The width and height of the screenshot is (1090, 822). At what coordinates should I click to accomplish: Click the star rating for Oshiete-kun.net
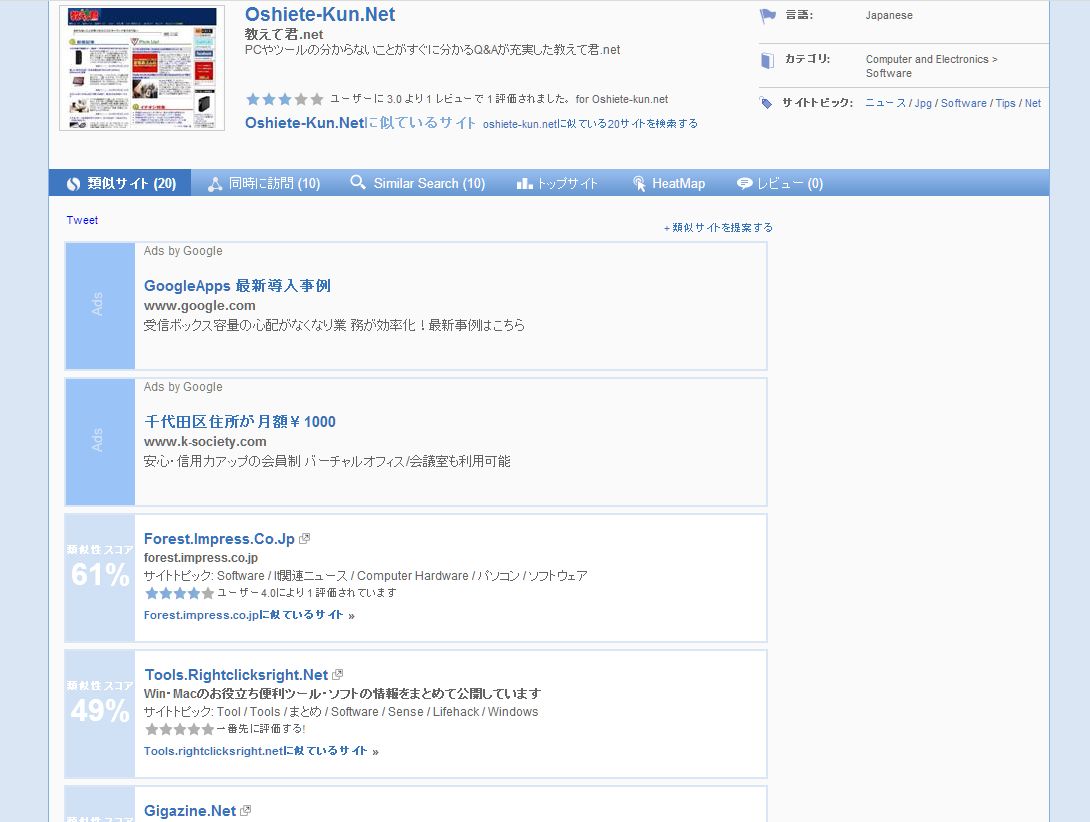(x=285, y=99)
